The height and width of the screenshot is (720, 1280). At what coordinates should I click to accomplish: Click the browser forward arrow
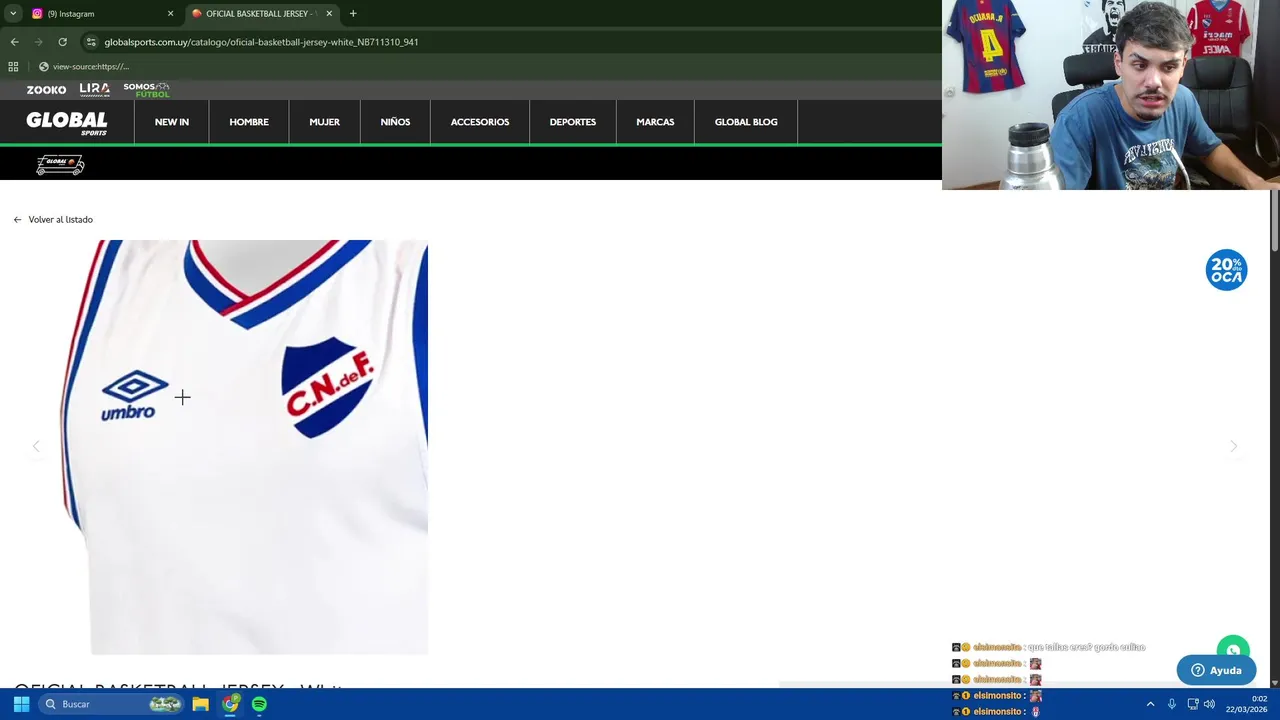pyautogui.click(x=38, y=42)
